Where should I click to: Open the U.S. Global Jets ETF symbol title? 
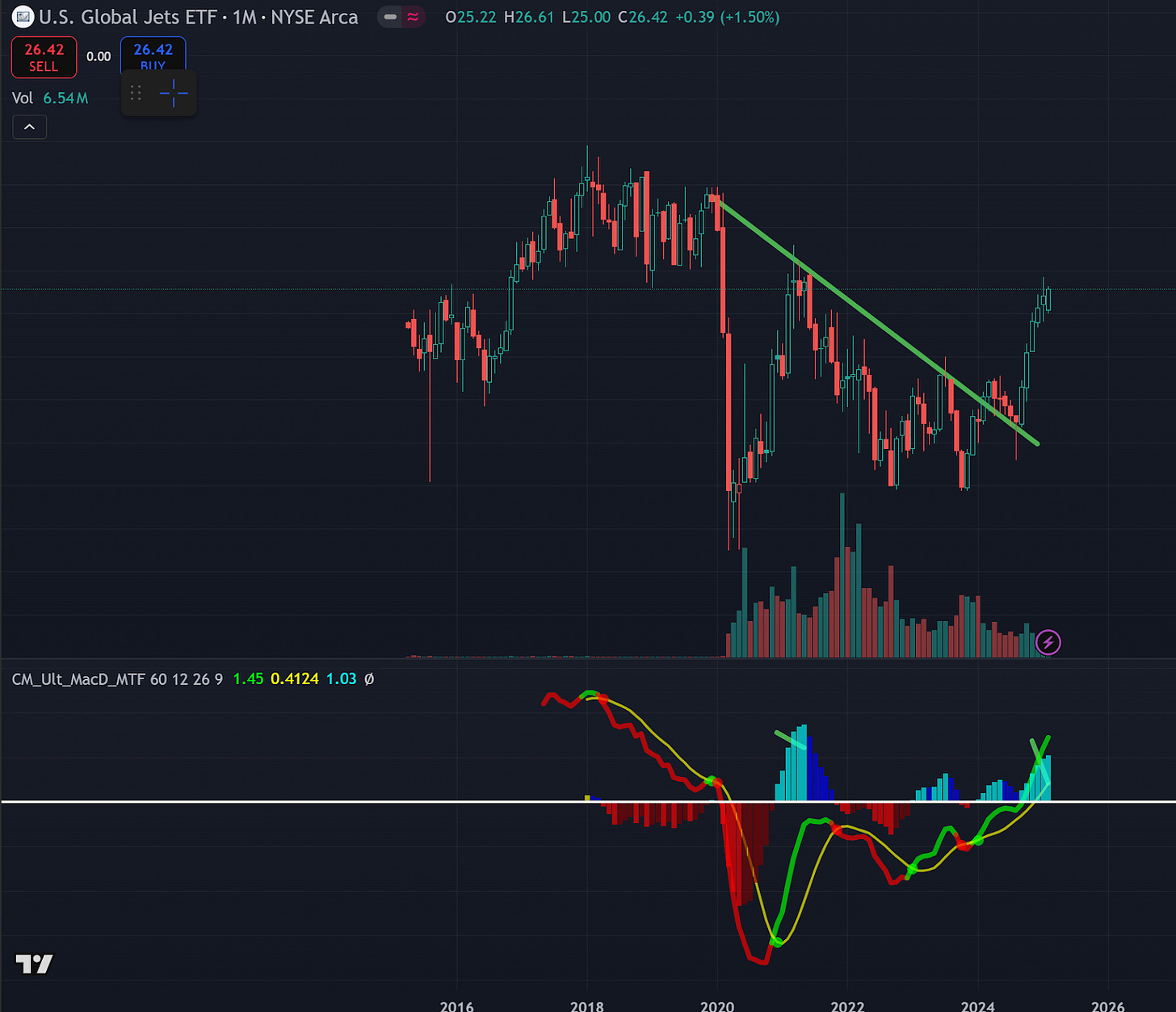coord(199,17)
